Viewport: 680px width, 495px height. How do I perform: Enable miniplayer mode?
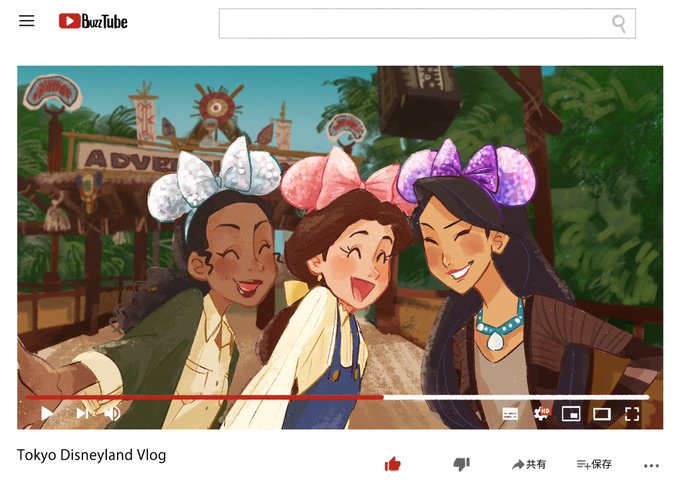pyautogui.click(x=571, y=414)
